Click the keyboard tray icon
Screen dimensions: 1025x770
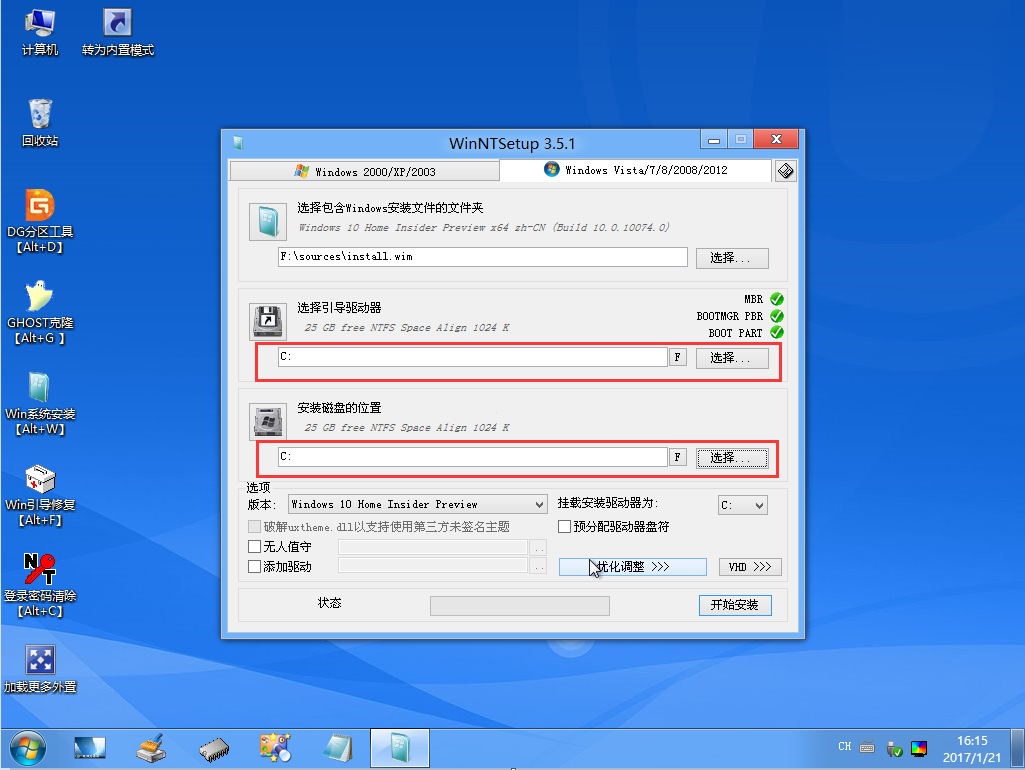[867, 746]
